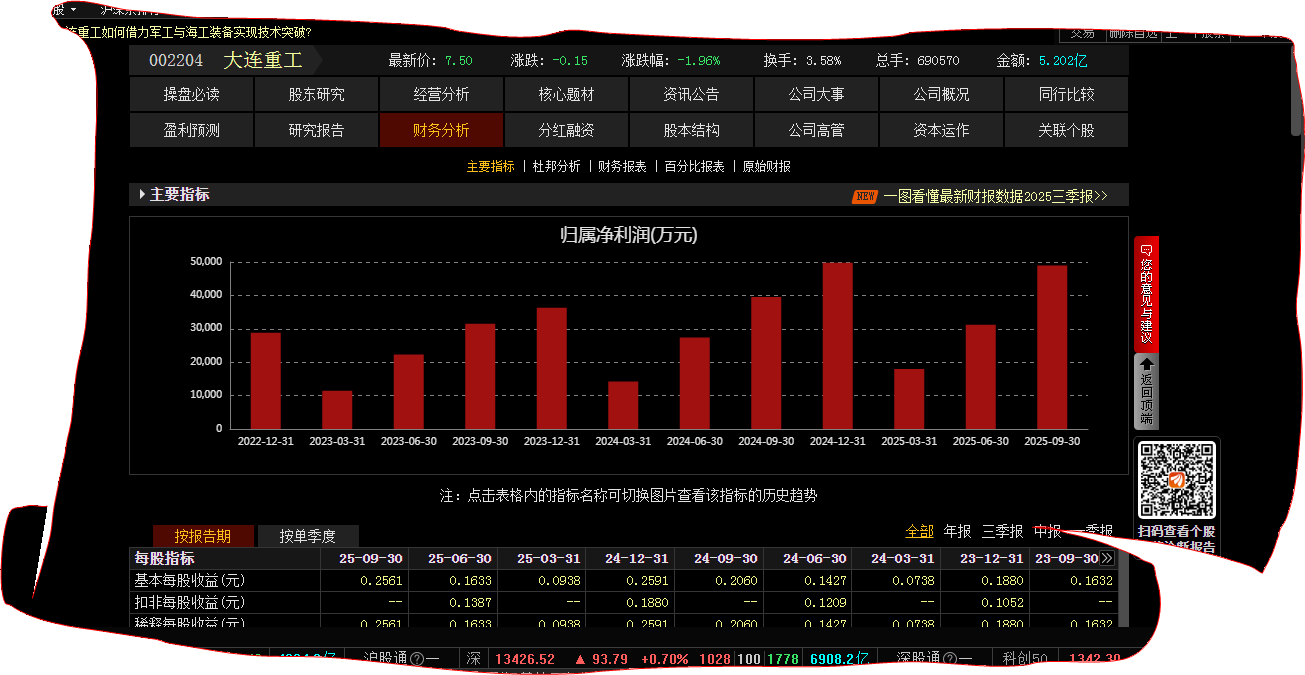1305x675 pixels.
Task: Click the 0.1387 扣非每股收益 cell
Action: coord(470,602)
